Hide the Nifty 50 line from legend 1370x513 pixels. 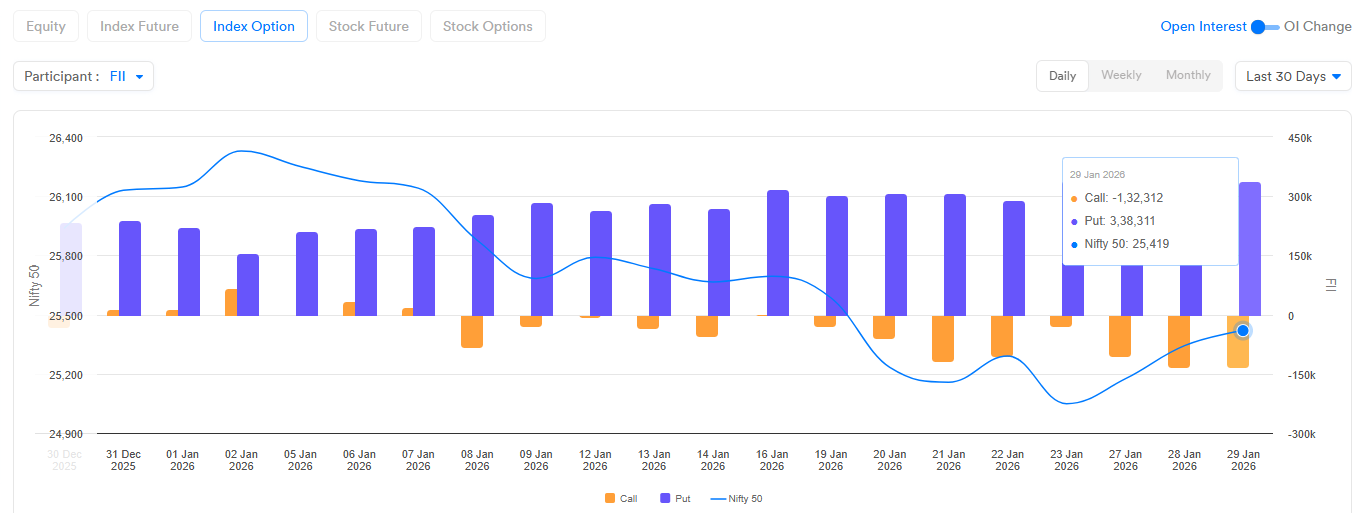[735, 498]
